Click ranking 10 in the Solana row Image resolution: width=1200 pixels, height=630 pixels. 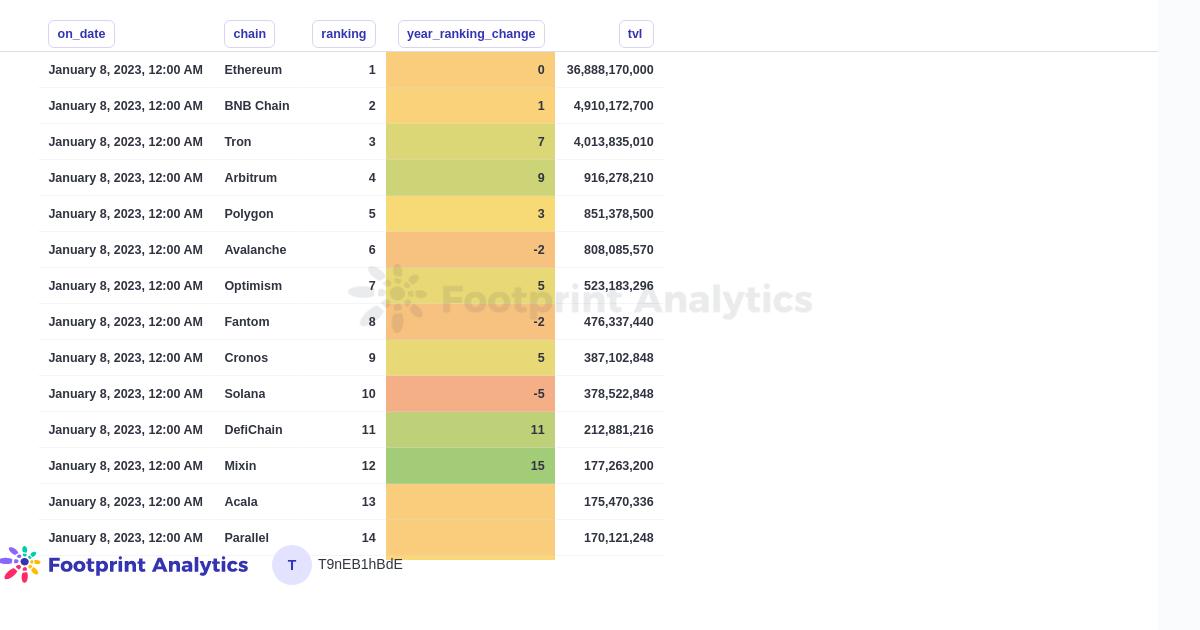(369, 394)
